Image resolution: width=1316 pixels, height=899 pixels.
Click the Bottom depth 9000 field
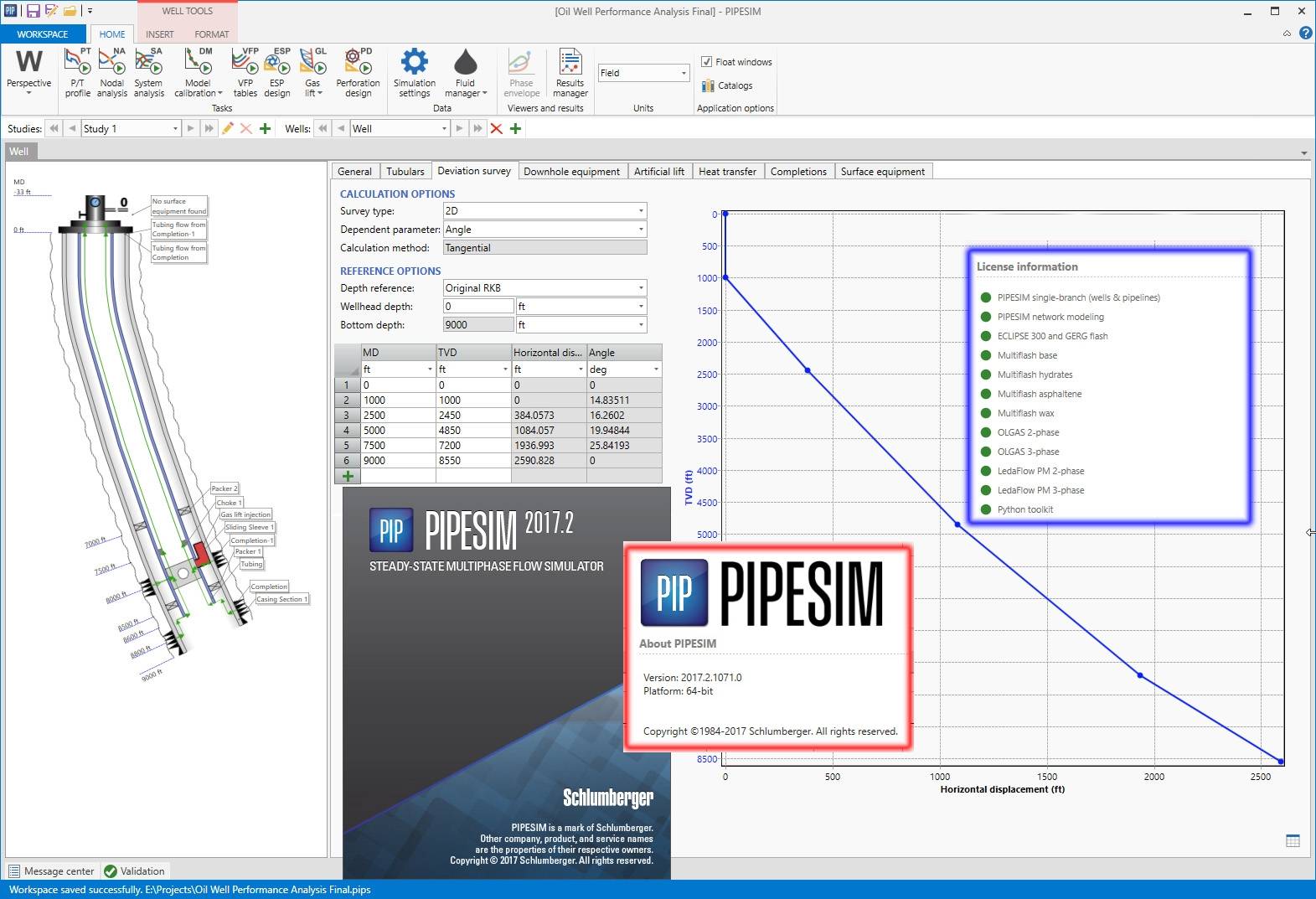pyautogui.click(x=478, y=325)
